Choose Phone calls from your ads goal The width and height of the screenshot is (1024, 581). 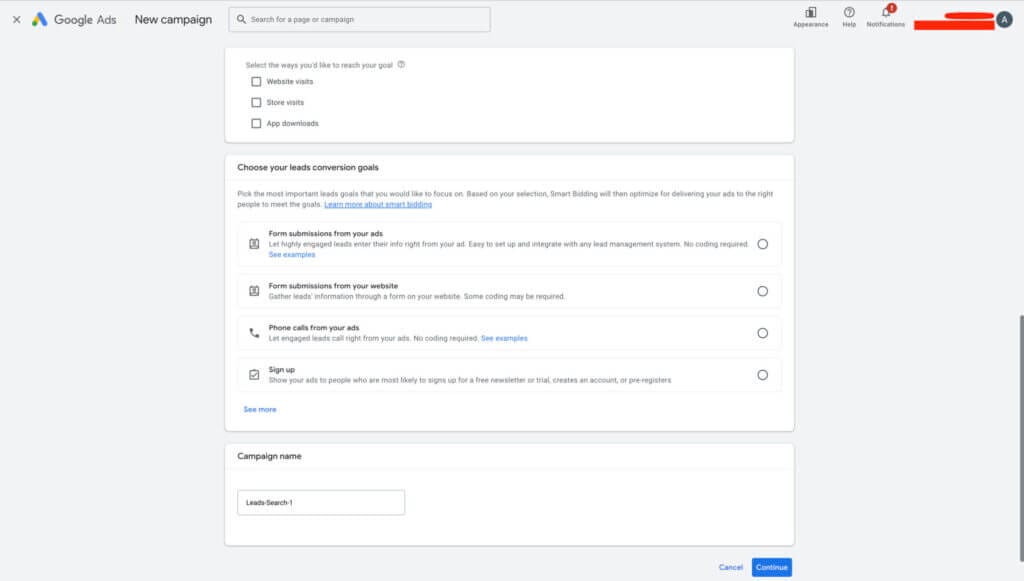point(763,332)
